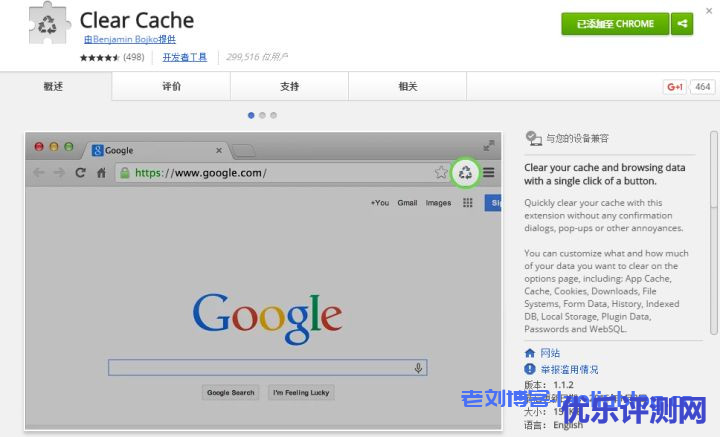
Task: Click the bookmark star in the screenshot address bar
Action: [x=441, y=173]
